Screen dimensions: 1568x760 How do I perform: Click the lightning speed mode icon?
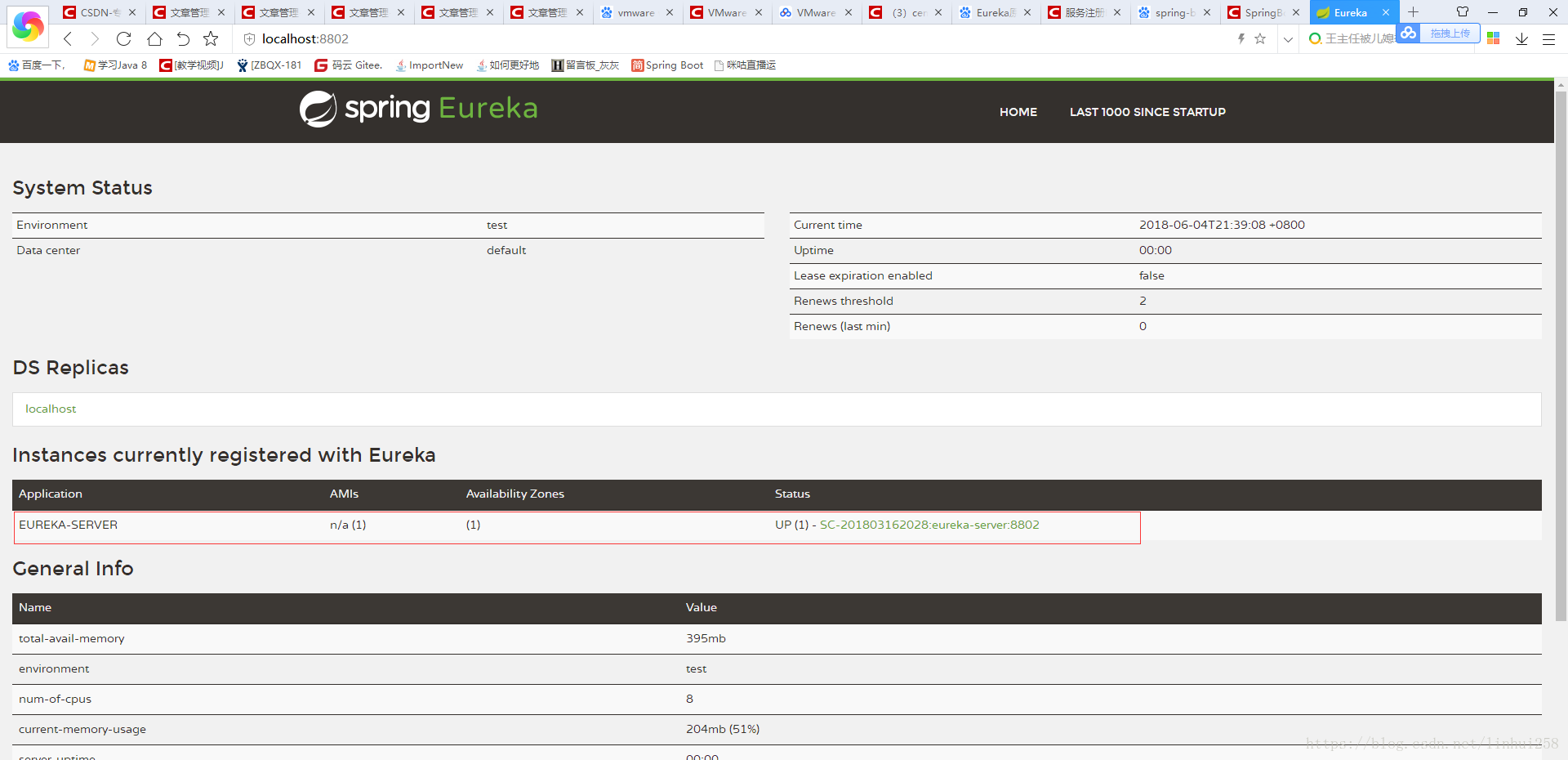click(x=1241, y=38)
